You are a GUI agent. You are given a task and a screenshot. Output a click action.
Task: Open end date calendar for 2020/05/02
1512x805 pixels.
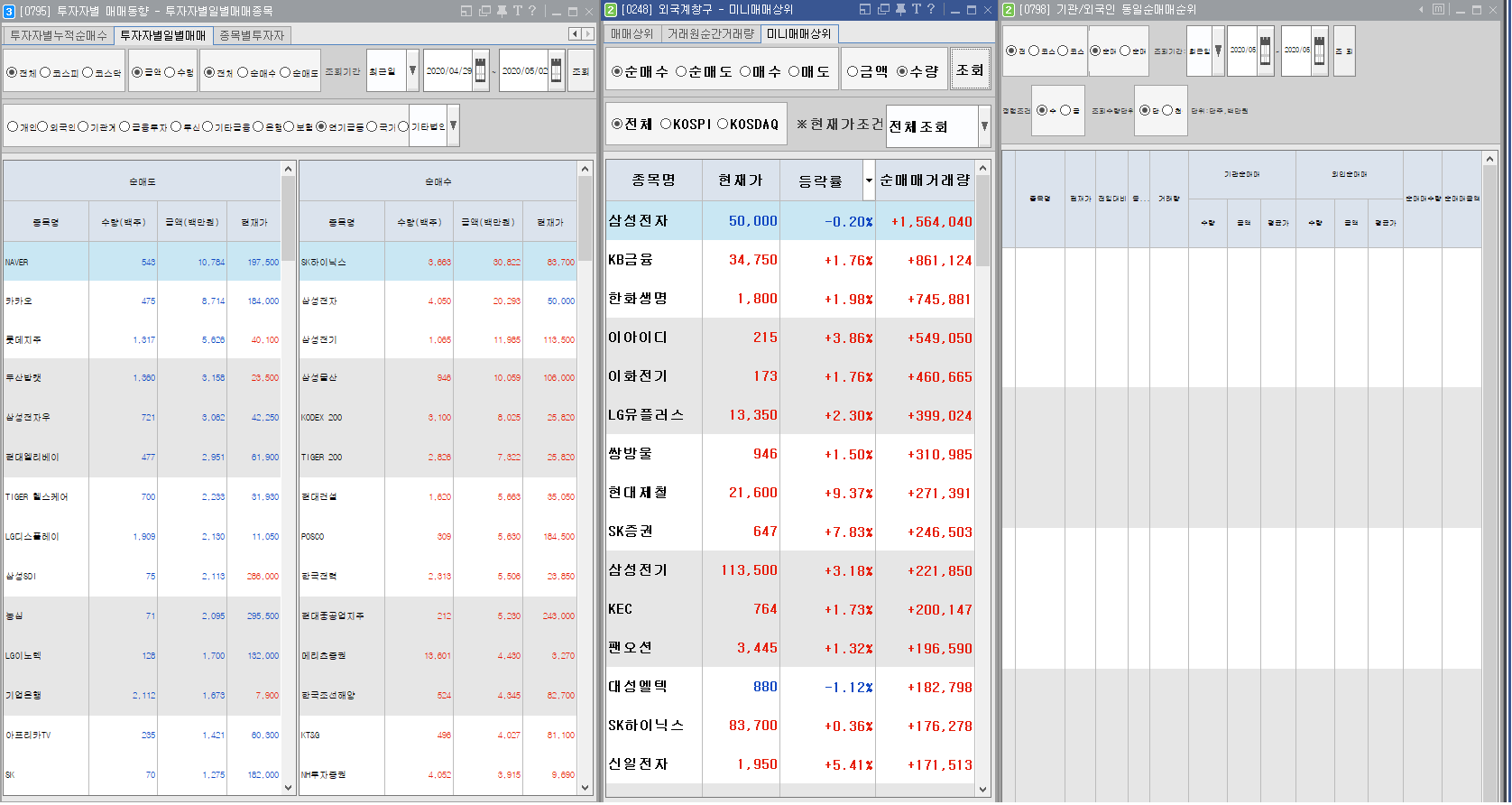[x=556, y=70]
